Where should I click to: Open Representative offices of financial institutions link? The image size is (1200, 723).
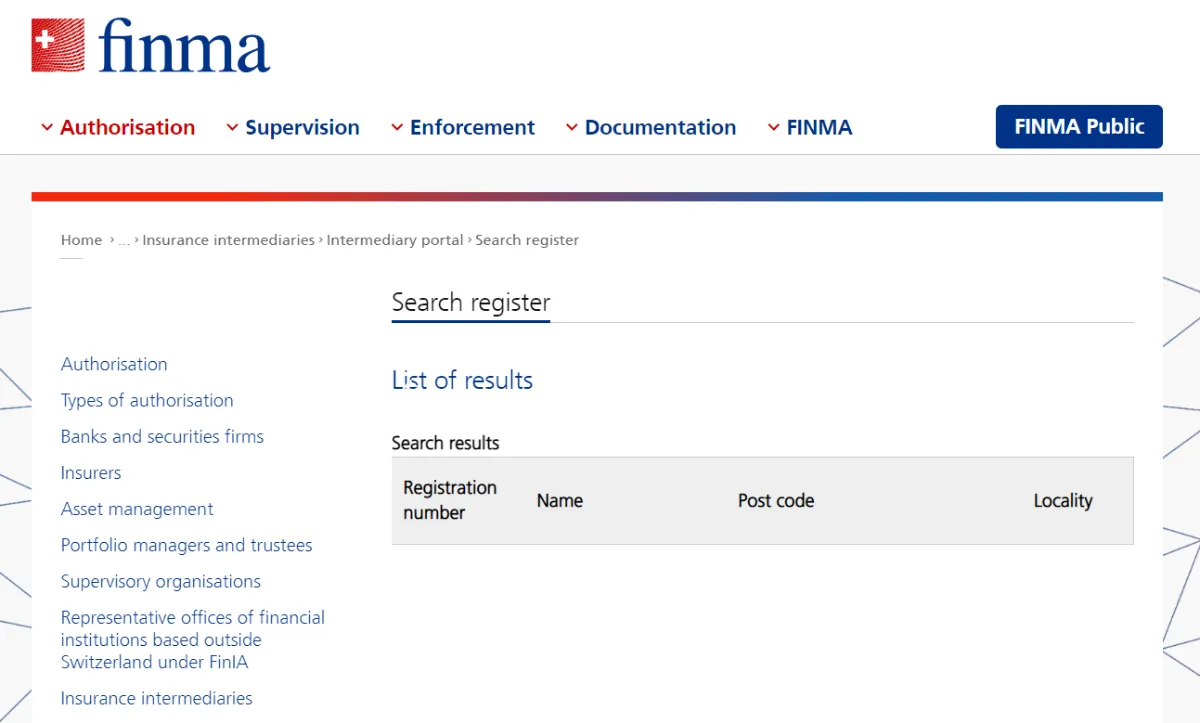coord(193,640)
